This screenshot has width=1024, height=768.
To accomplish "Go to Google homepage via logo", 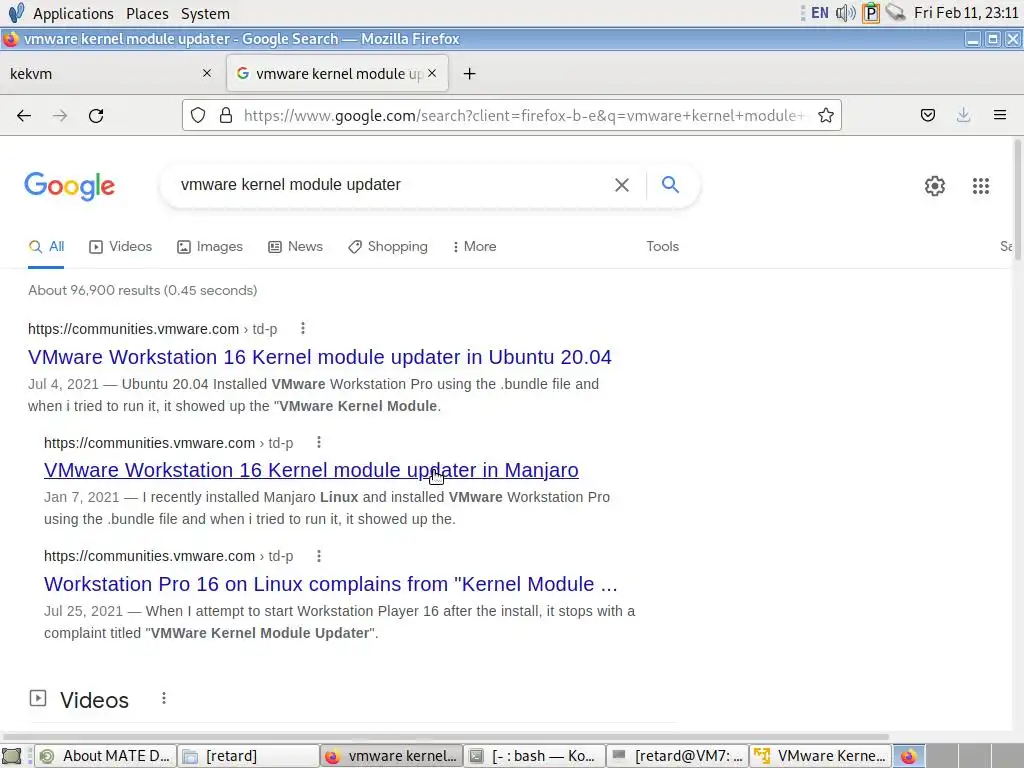I will pos(70,187).
